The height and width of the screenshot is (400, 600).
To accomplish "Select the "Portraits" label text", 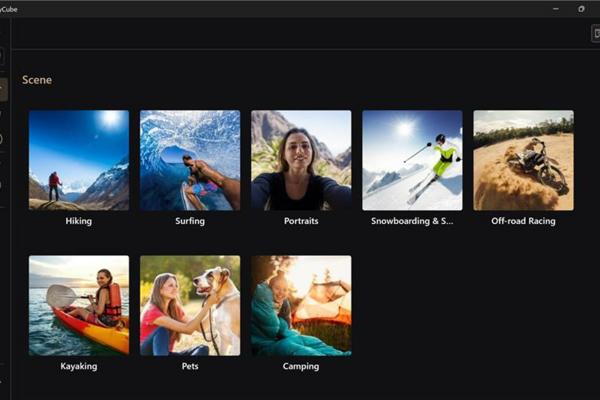I will click(301, 221).
